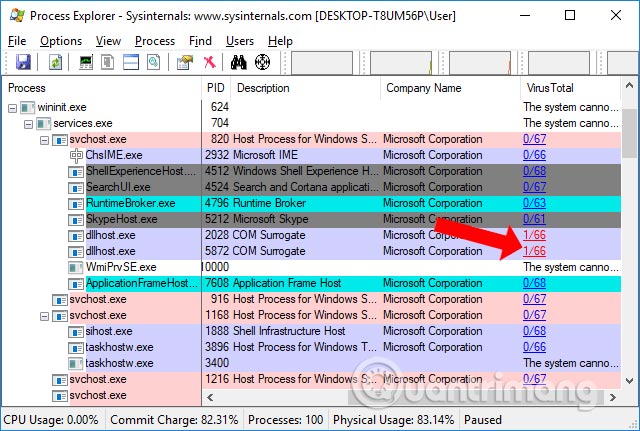
Task: Collapse the services.exe tree node
Action: 29,124
